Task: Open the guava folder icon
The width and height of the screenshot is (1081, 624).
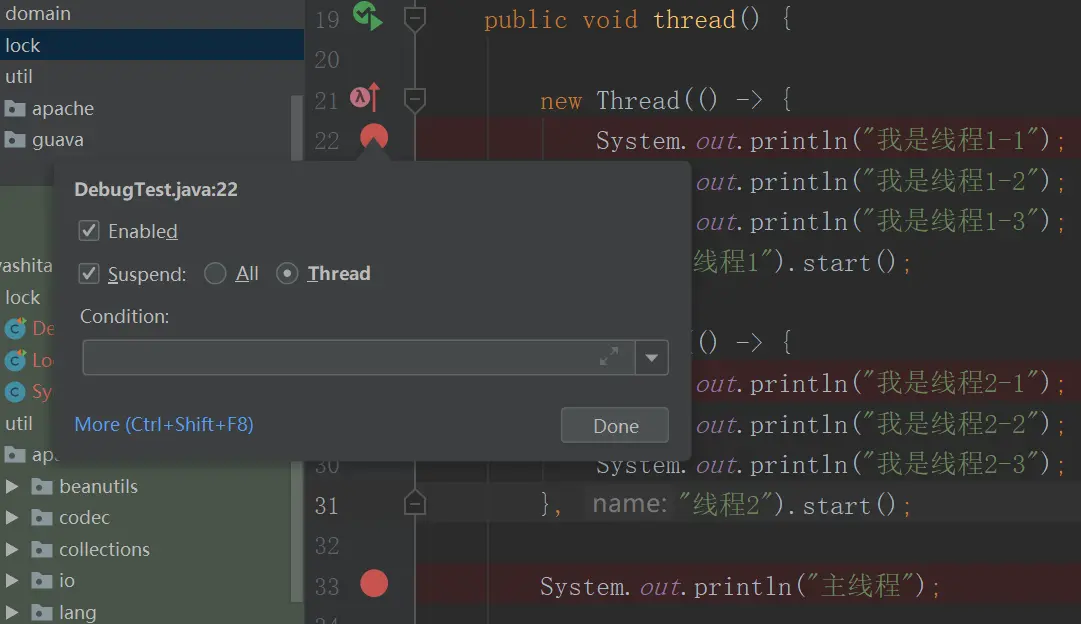Action: 15,140
